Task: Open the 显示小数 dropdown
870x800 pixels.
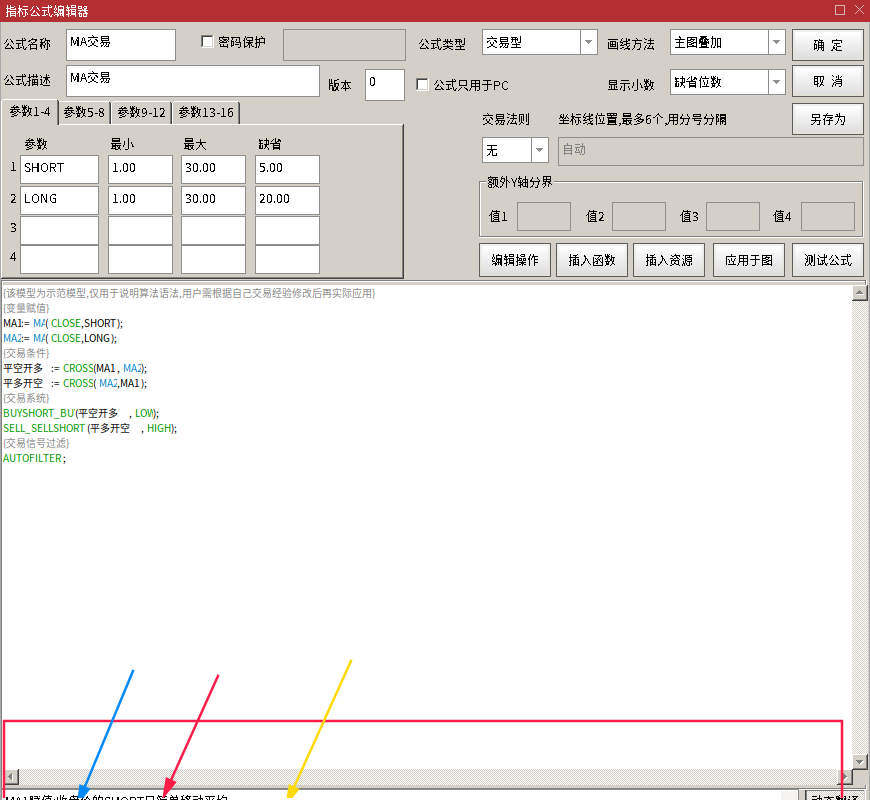Action: [x=776, y=83]
